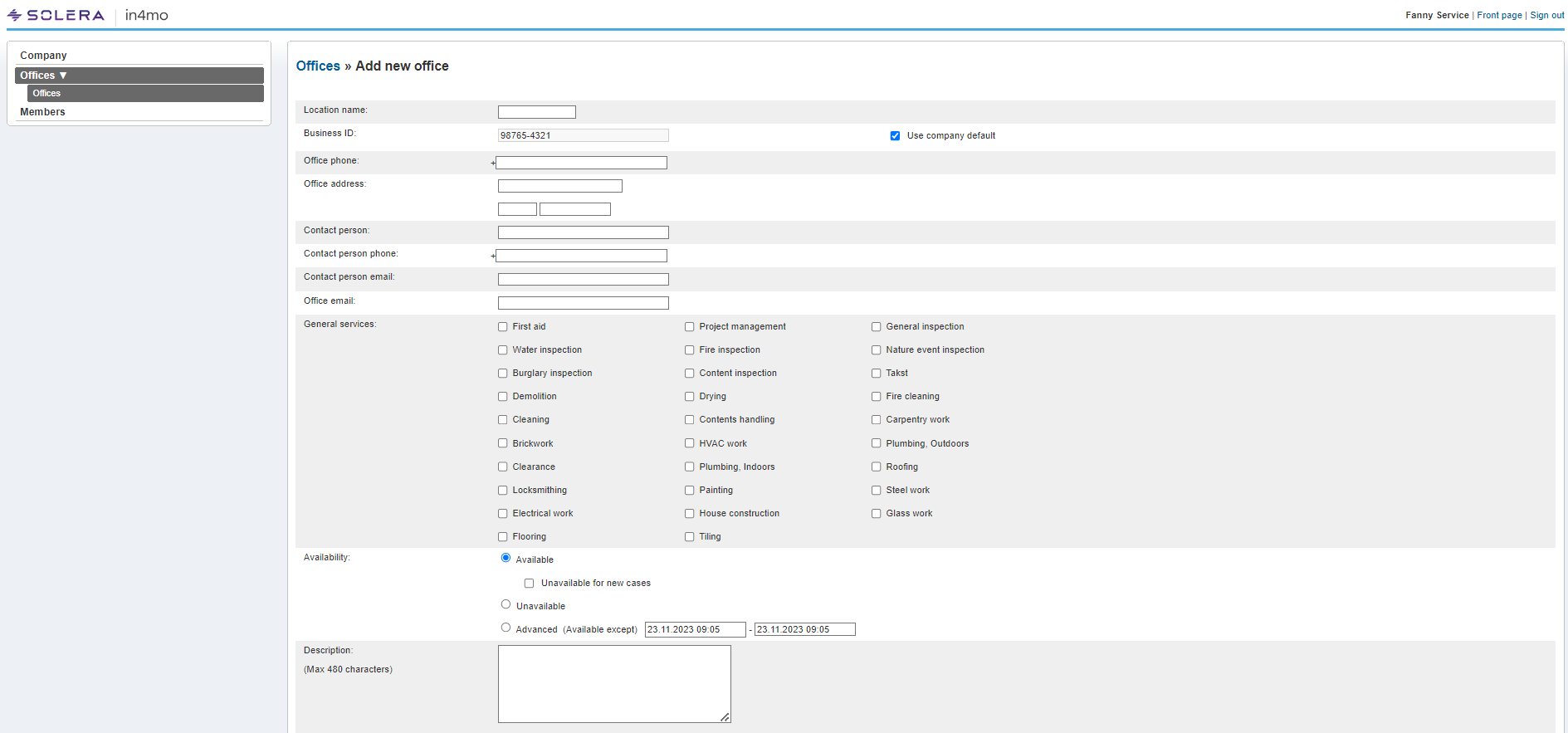Check the HVAC work service

[x=689, y=443]
